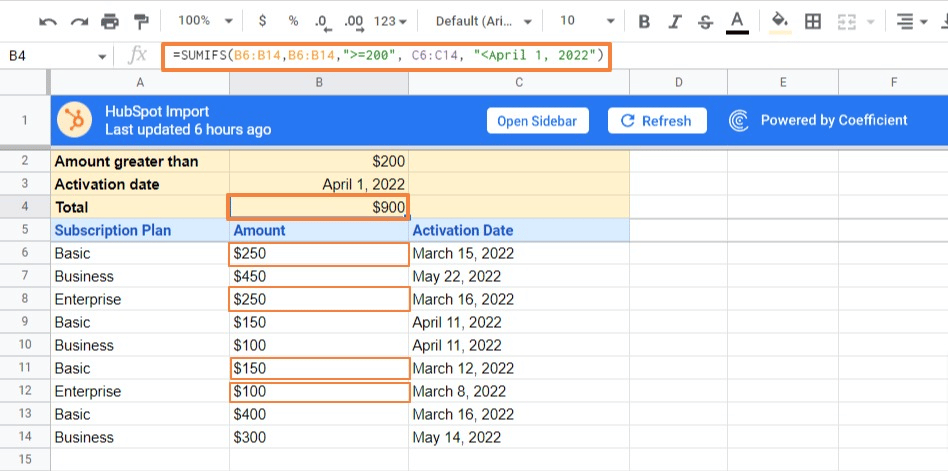Click the Redo arrow icon

pos(77,21)
